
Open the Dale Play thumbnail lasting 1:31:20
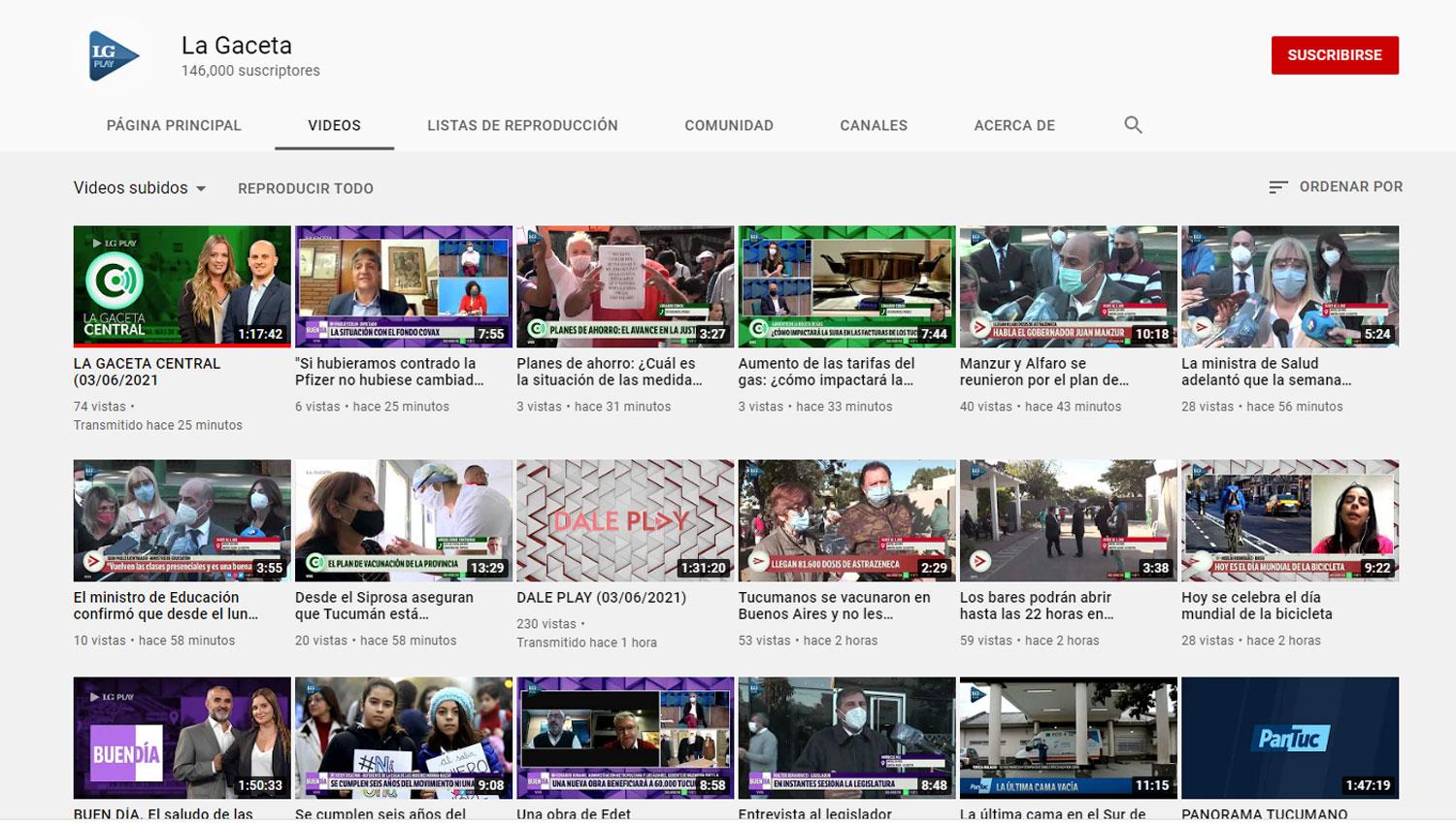click(x=625, y=520)
